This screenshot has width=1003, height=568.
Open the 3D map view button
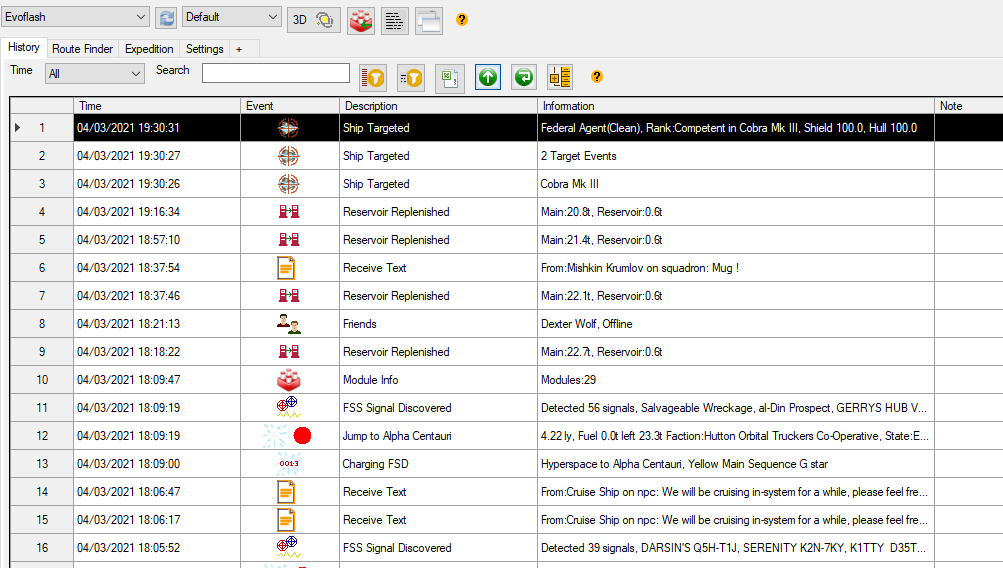click(x=313, y=20)
